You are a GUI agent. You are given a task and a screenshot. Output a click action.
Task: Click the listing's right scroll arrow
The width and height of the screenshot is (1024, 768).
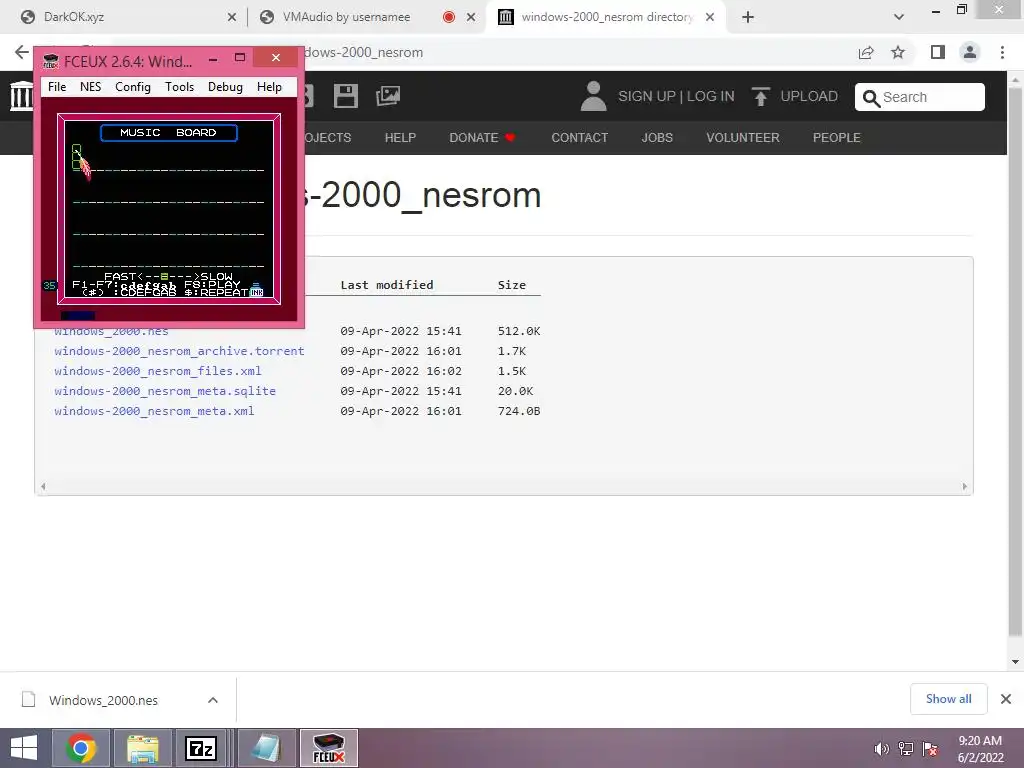coord(965,487)
